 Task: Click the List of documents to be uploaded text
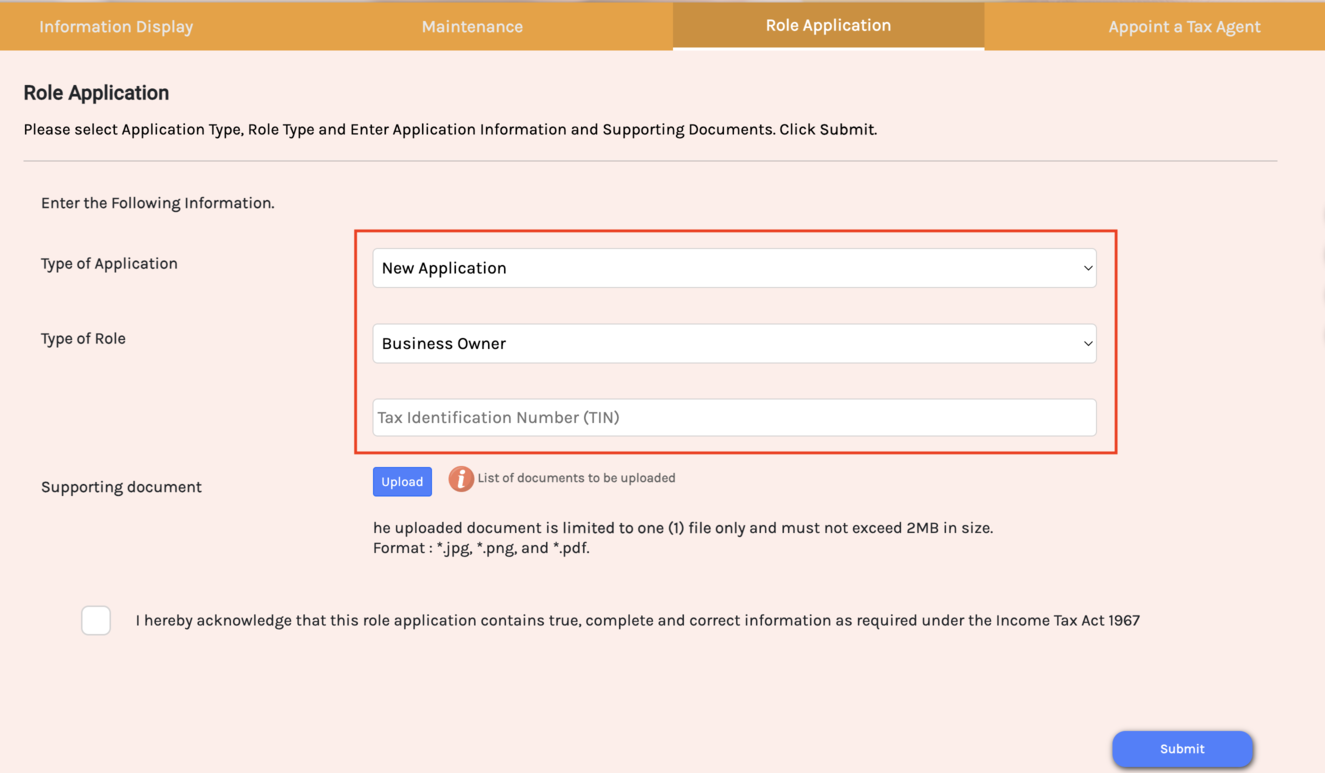pyautogui.click(x=576, y=478)
